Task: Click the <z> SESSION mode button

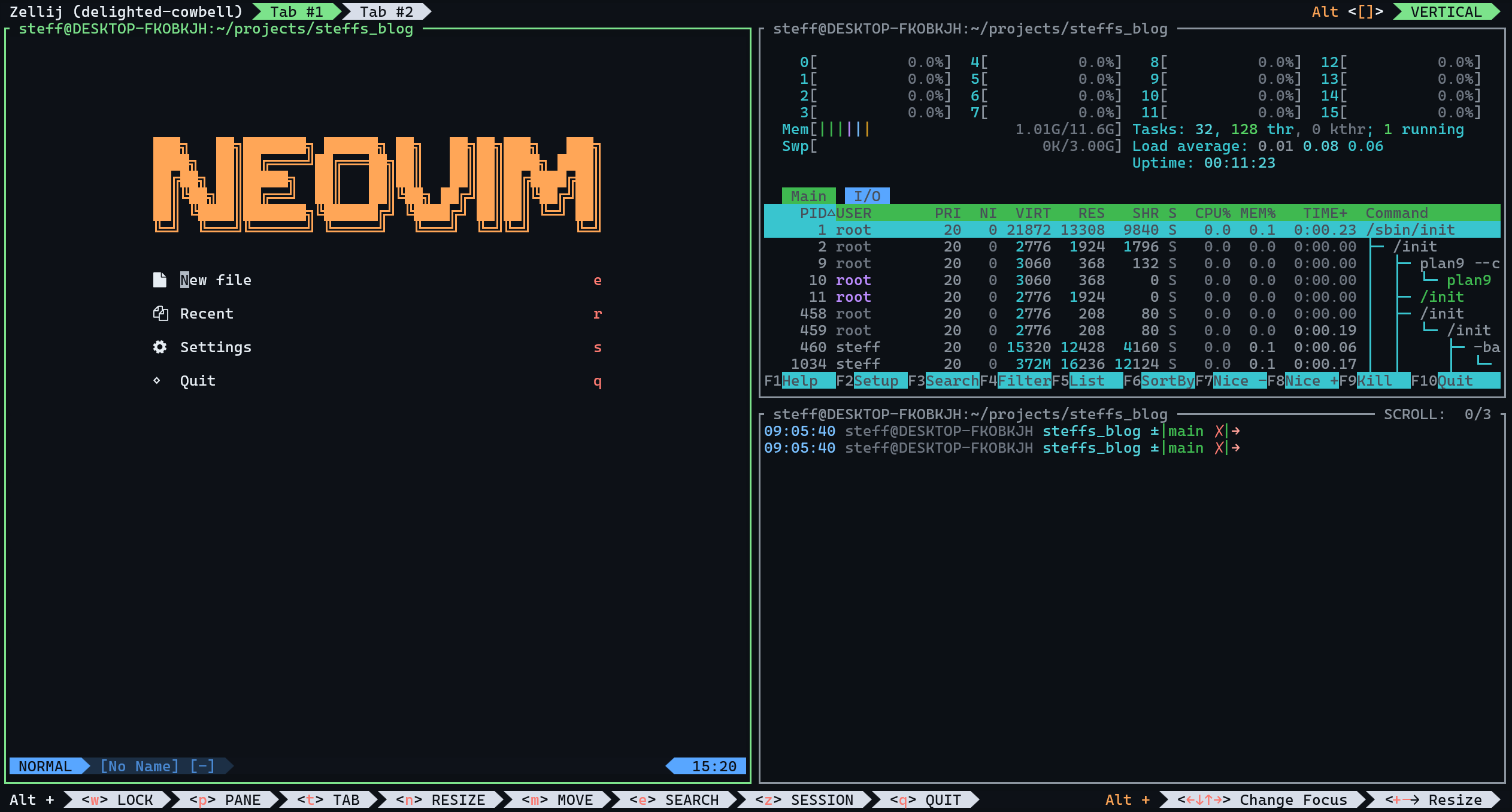Action: point(804,800)
